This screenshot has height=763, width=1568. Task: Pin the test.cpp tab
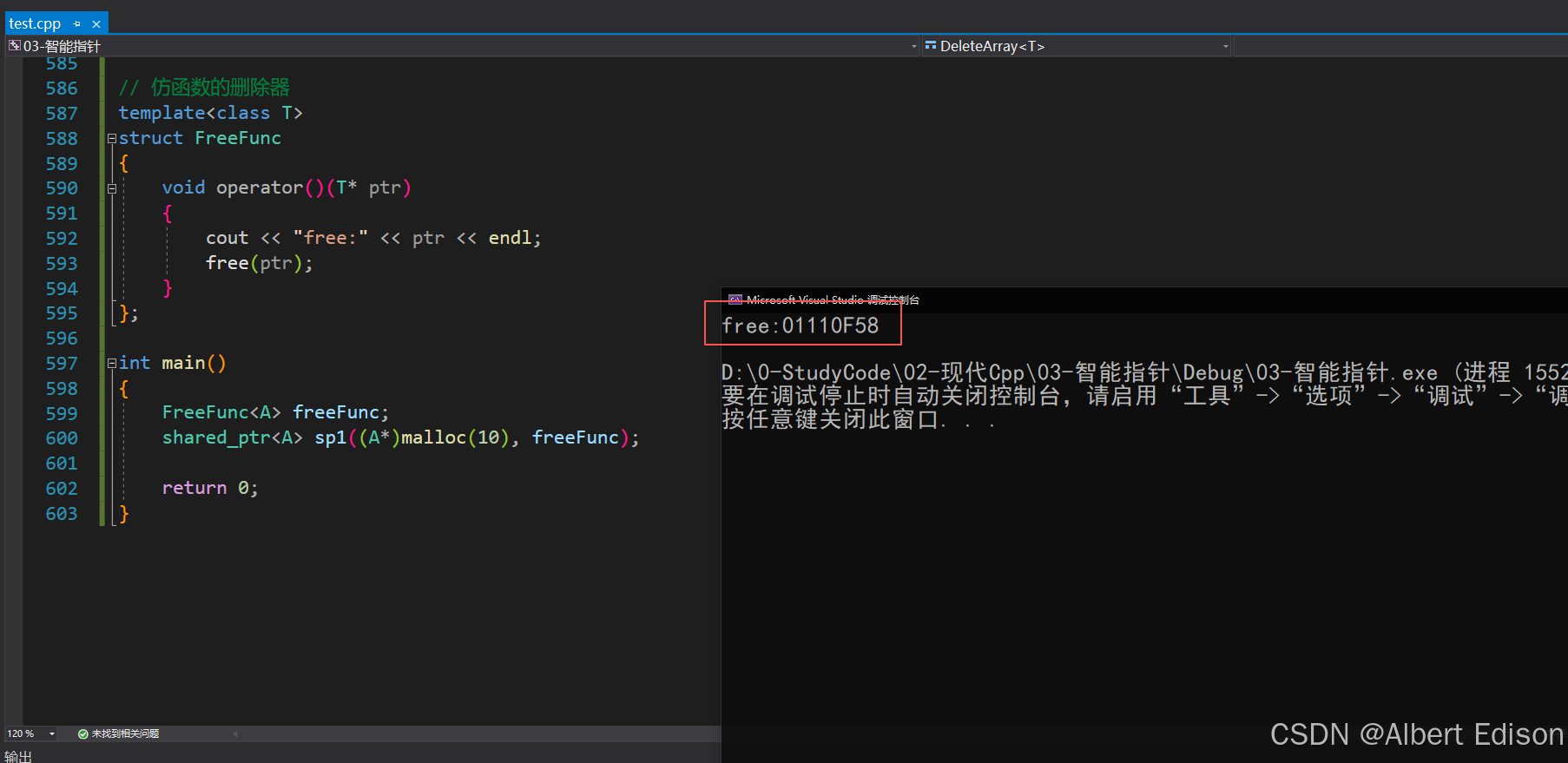pos(77,24)
